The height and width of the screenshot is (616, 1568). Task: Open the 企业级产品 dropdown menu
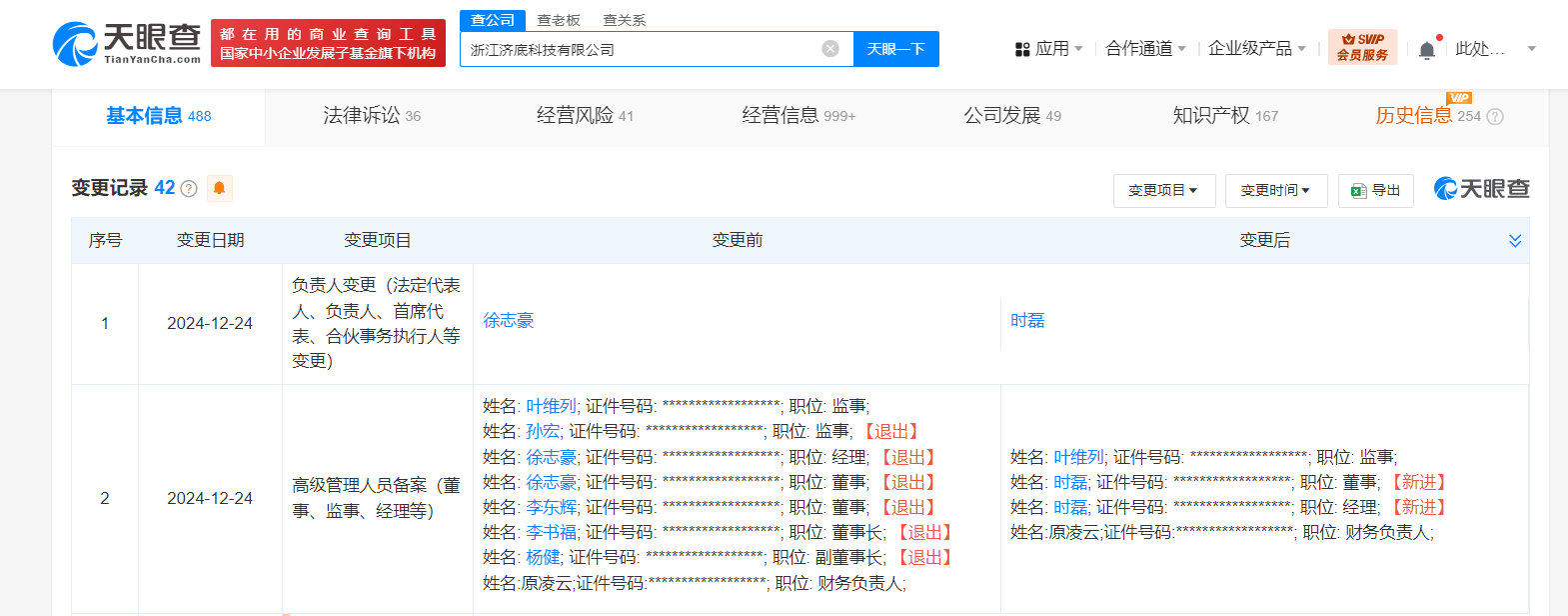(1257, 49)
